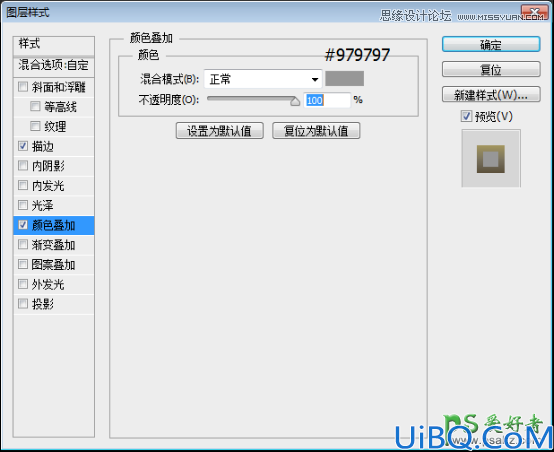Select the 渐变叠加 style entry
Viewport: 554px width, 452px height.
54,245
